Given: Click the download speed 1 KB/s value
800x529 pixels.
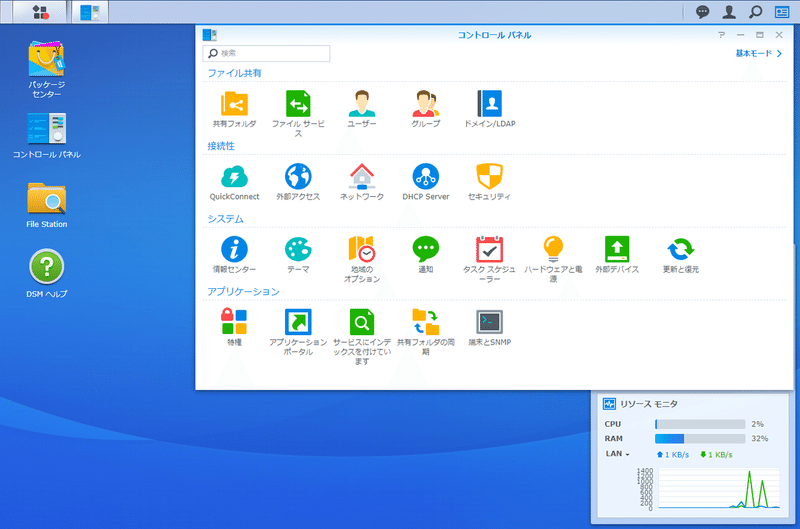Looking at the screenshot, I should pos(720,455).
